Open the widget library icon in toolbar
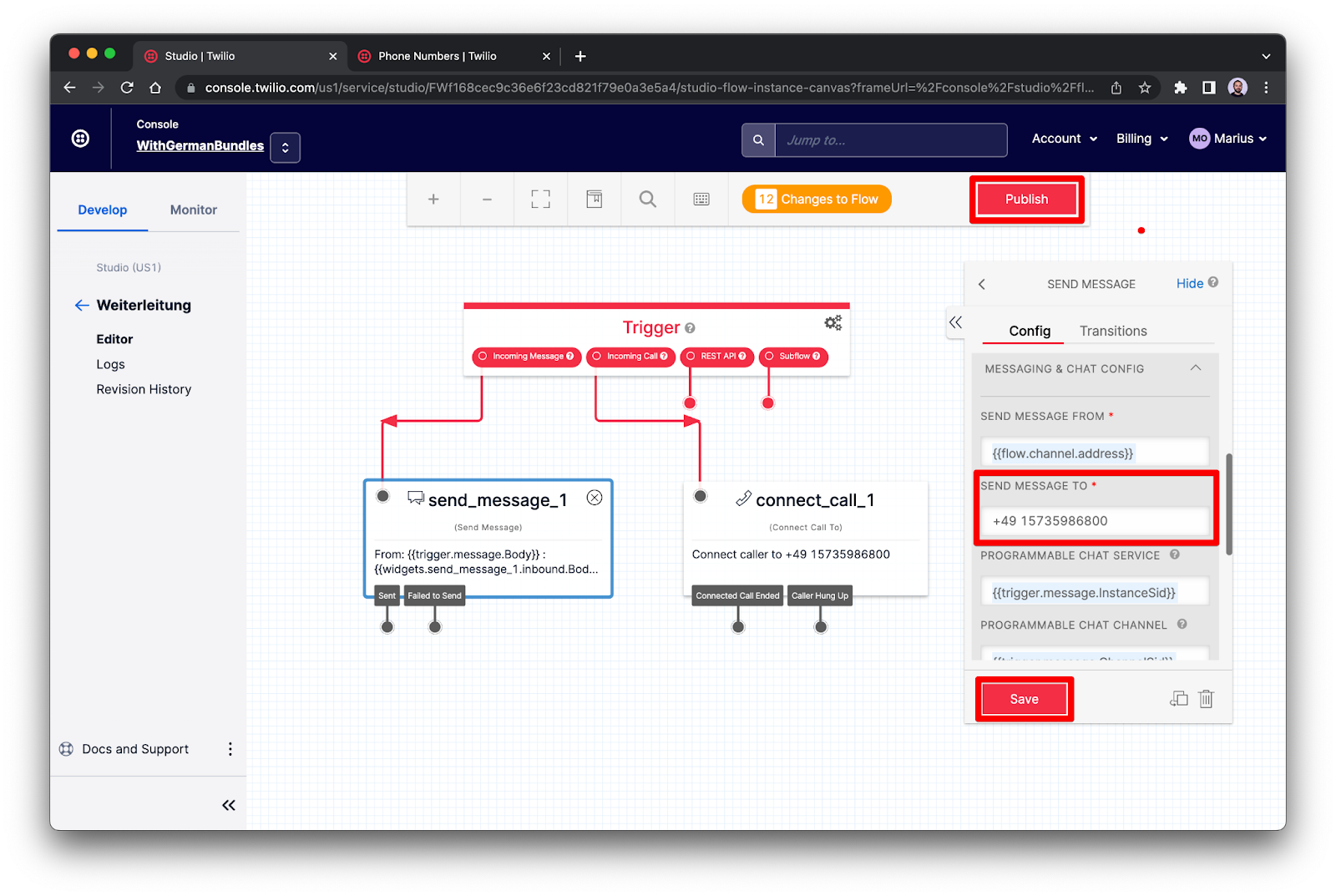 pos(594,199)
